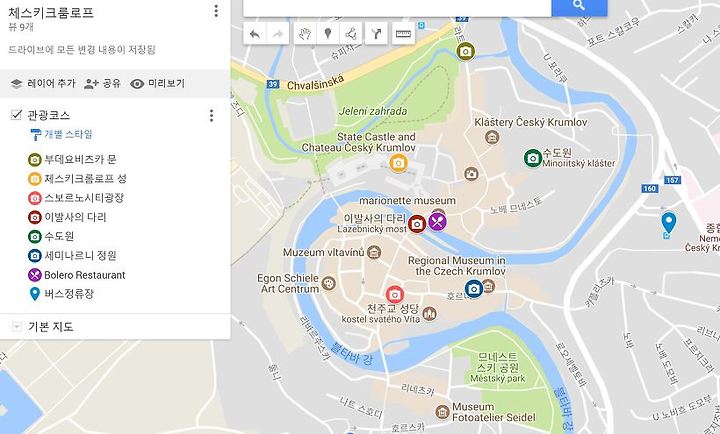Click the pink camera marker above 천주교 성당
720x434 pixels.
click(394, 294)
